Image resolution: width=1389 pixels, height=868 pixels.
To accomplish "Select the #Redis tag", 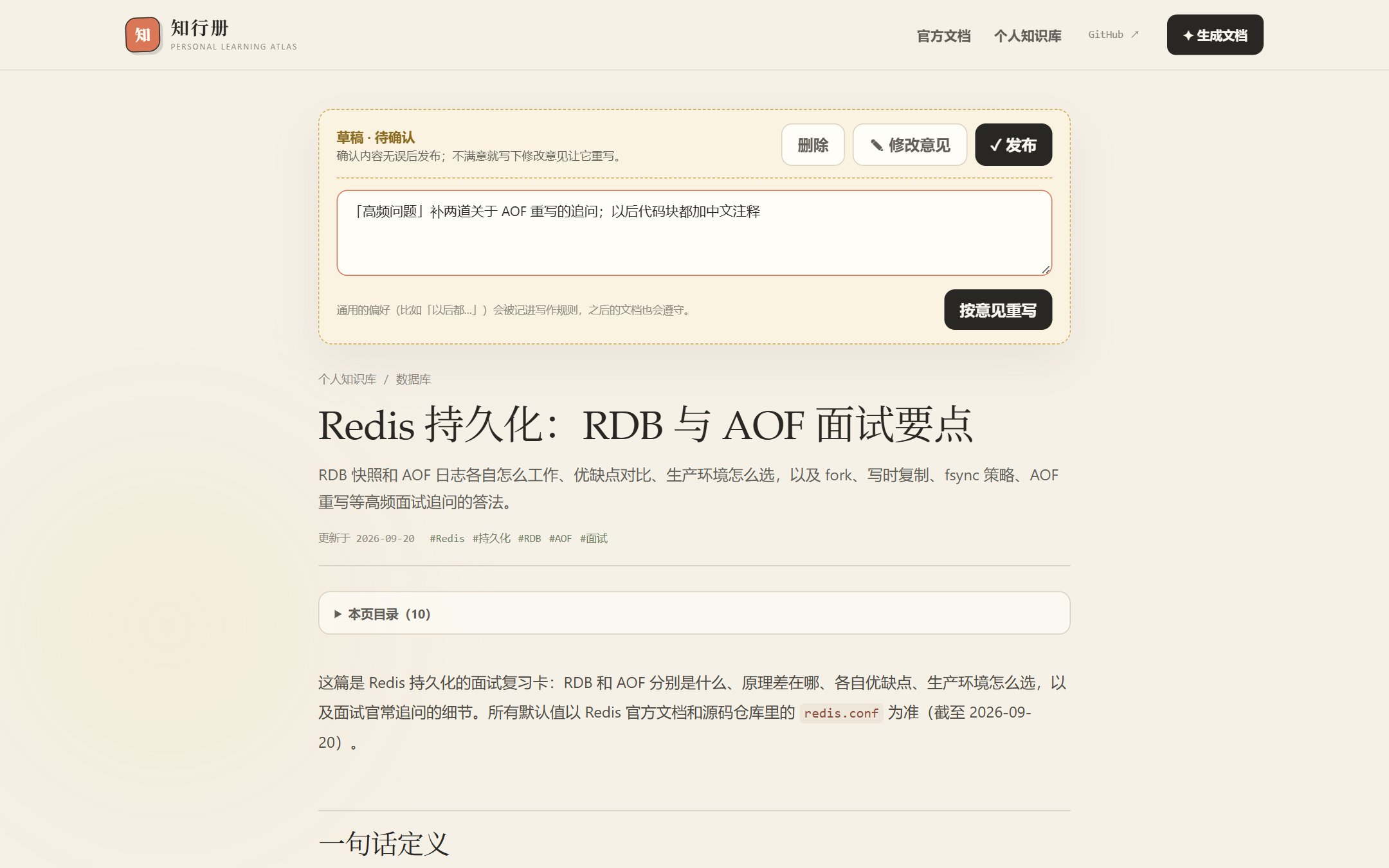I will [x=447, y=538].
